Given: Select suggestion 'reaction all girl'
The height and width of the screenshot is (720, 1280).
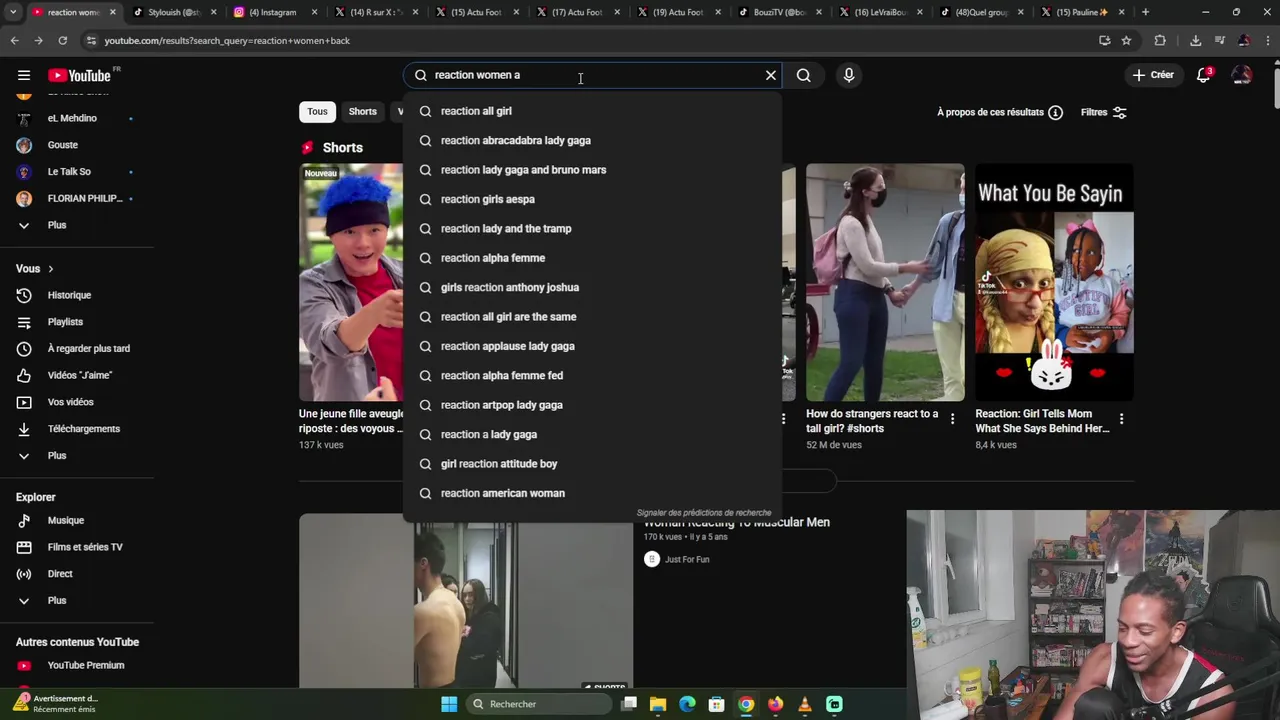Looking at the screenshot, I should [x=592, y=111].
